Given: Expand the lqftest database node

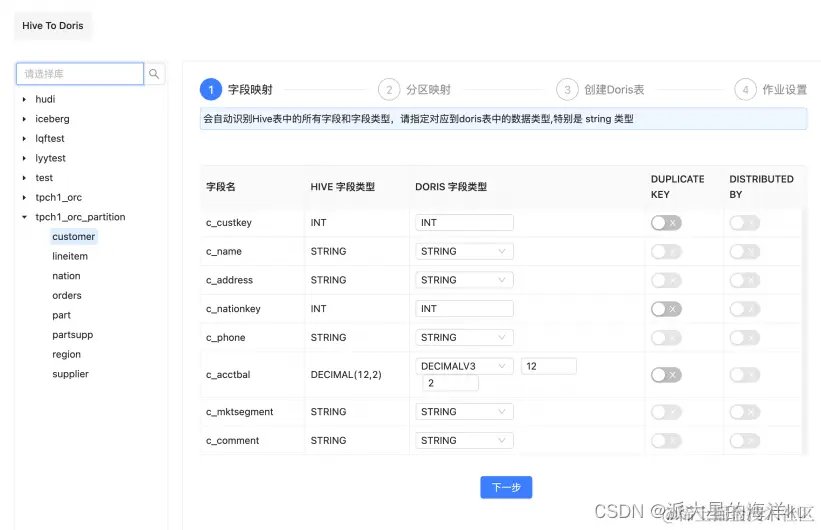Looking at the screenshot, I should tap(24, 139).
